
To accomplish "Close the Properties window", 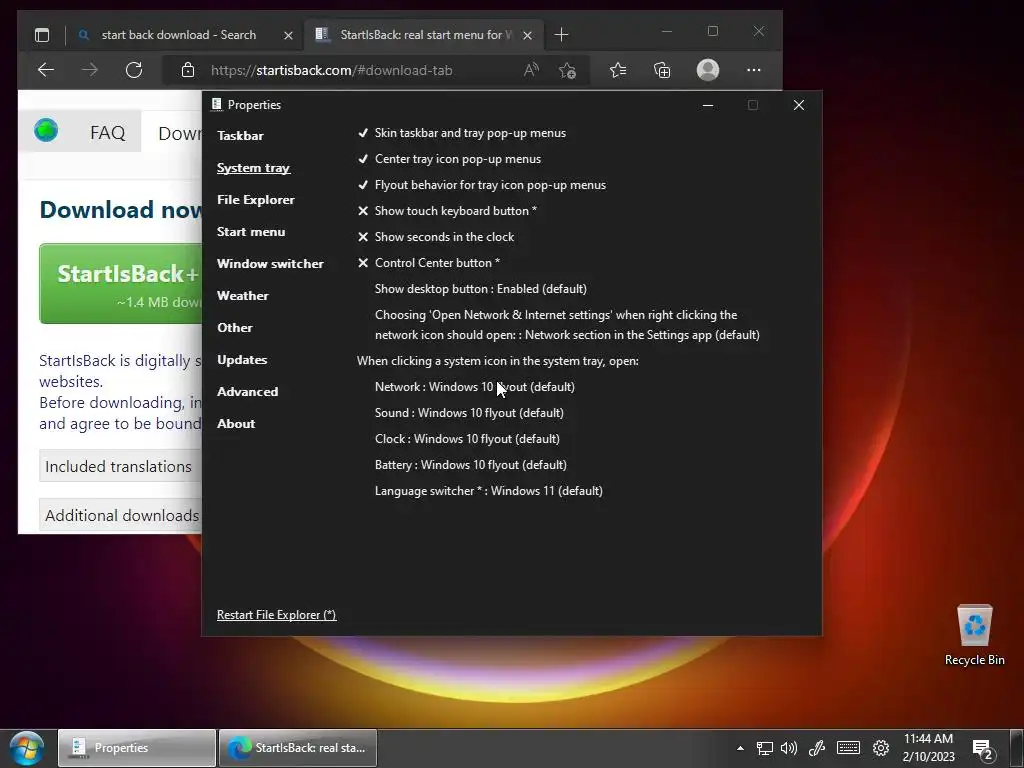I will tap(799, 105).
